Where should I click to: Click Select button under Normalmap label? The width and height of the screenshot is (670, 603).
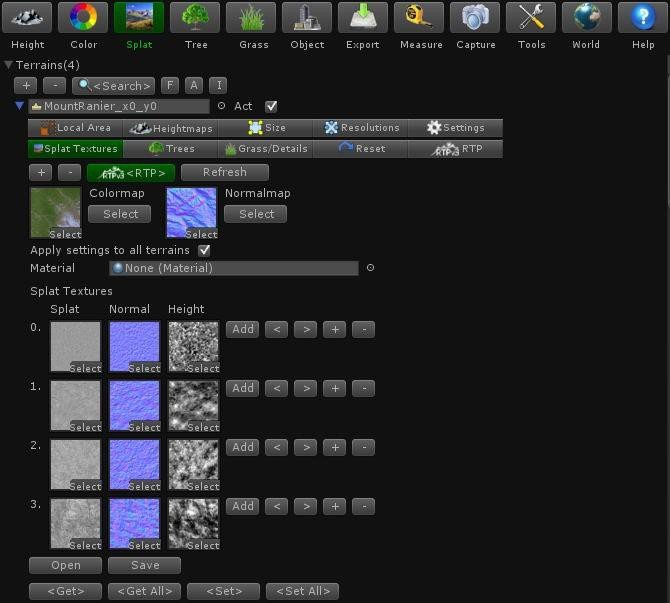[256, 214]
